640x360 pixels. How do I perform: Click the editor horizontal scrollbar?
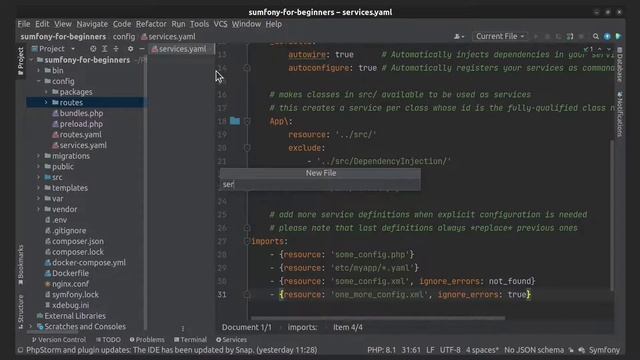(x=378, y=318)
